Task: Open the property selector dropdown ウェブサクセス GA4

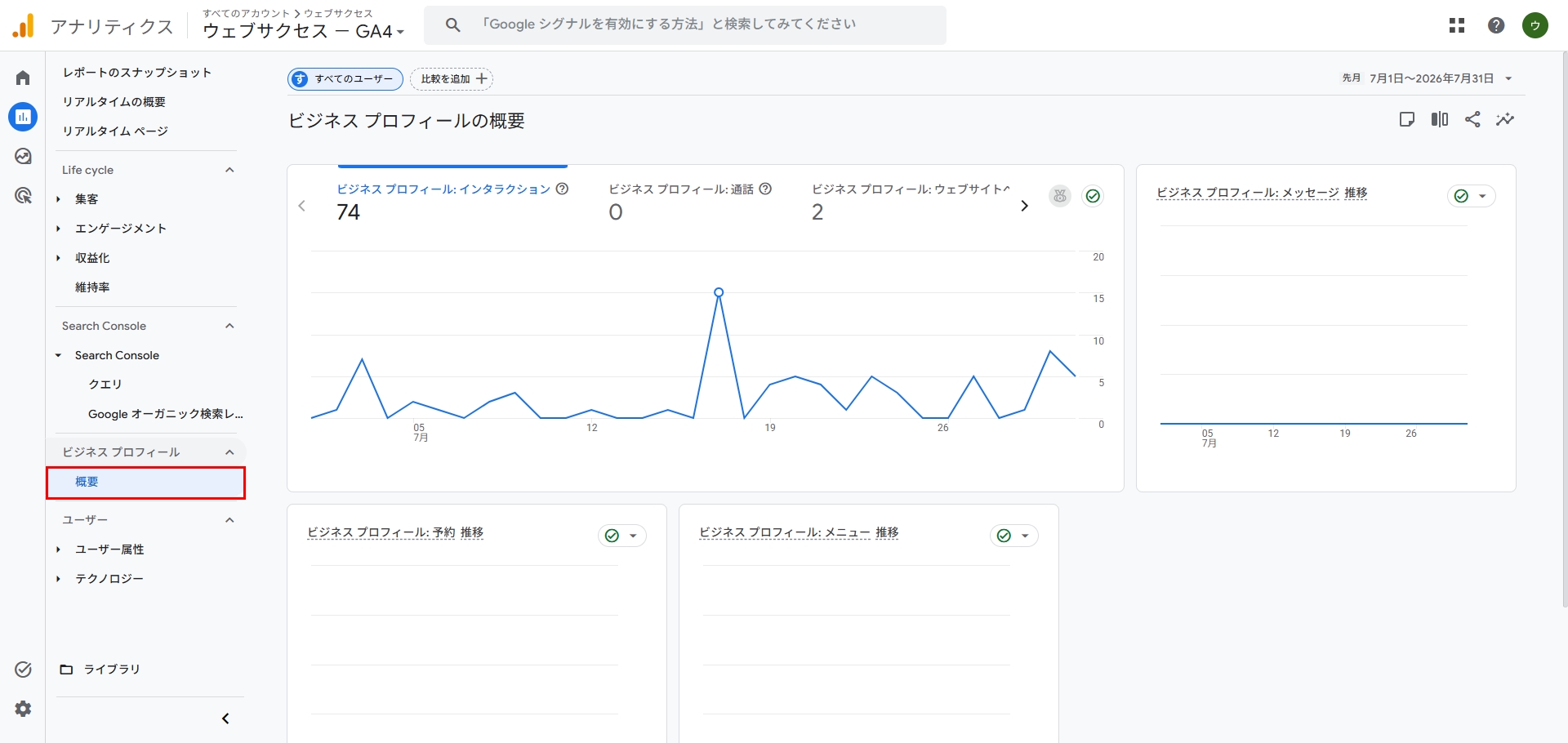Action: (304, 31)
